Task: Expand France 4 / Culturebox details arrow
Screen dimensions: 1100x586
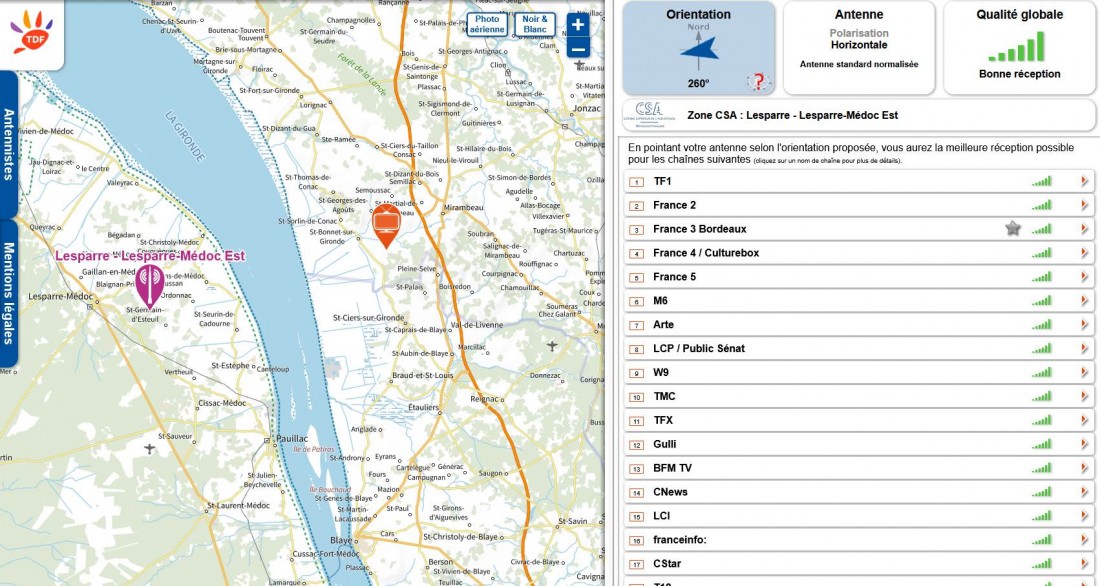Action: (1084, 253)
